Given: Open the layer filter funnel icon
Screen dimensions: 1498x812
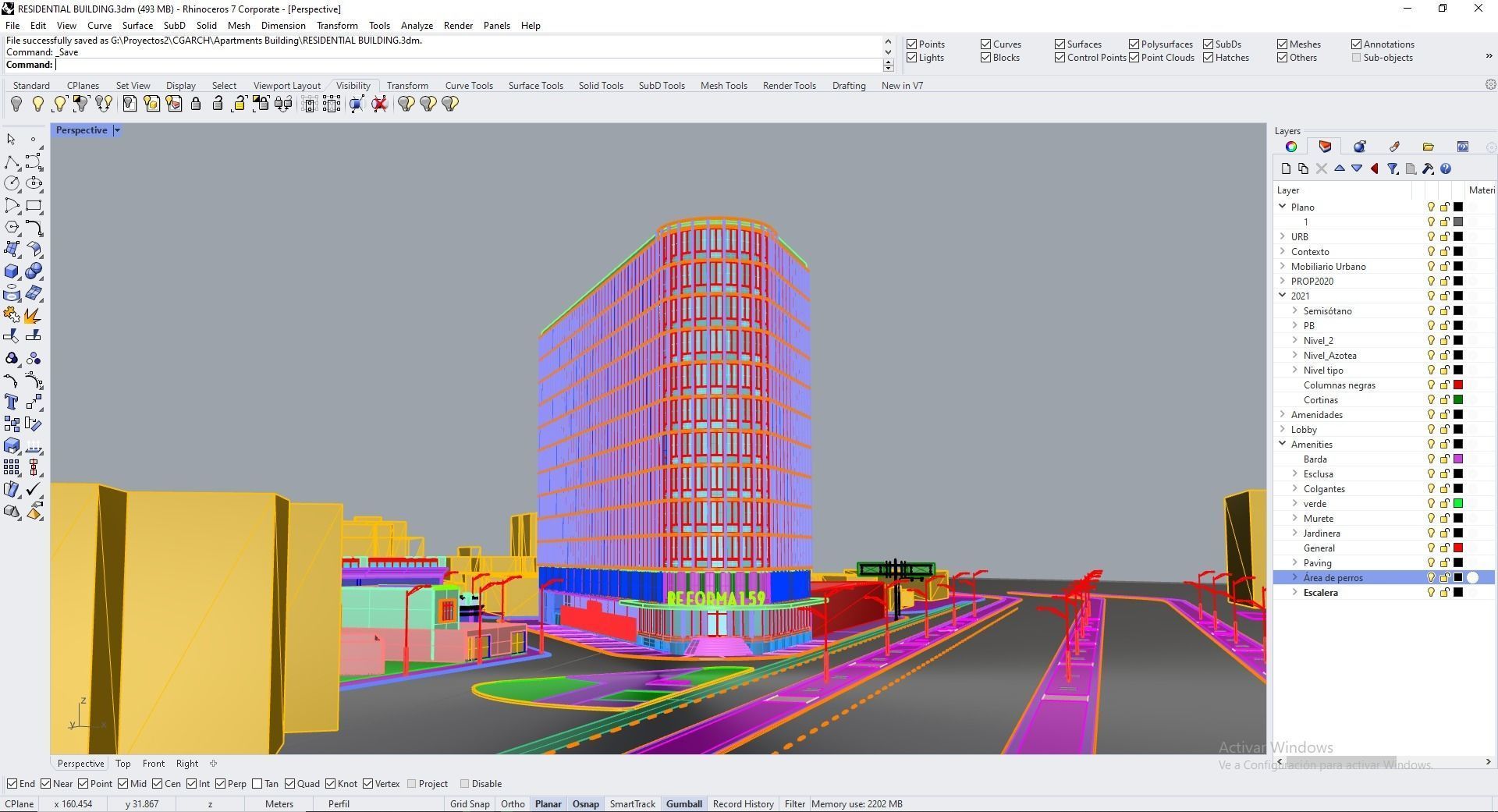Looking at the screenshot, I should tap(1393, 168).
